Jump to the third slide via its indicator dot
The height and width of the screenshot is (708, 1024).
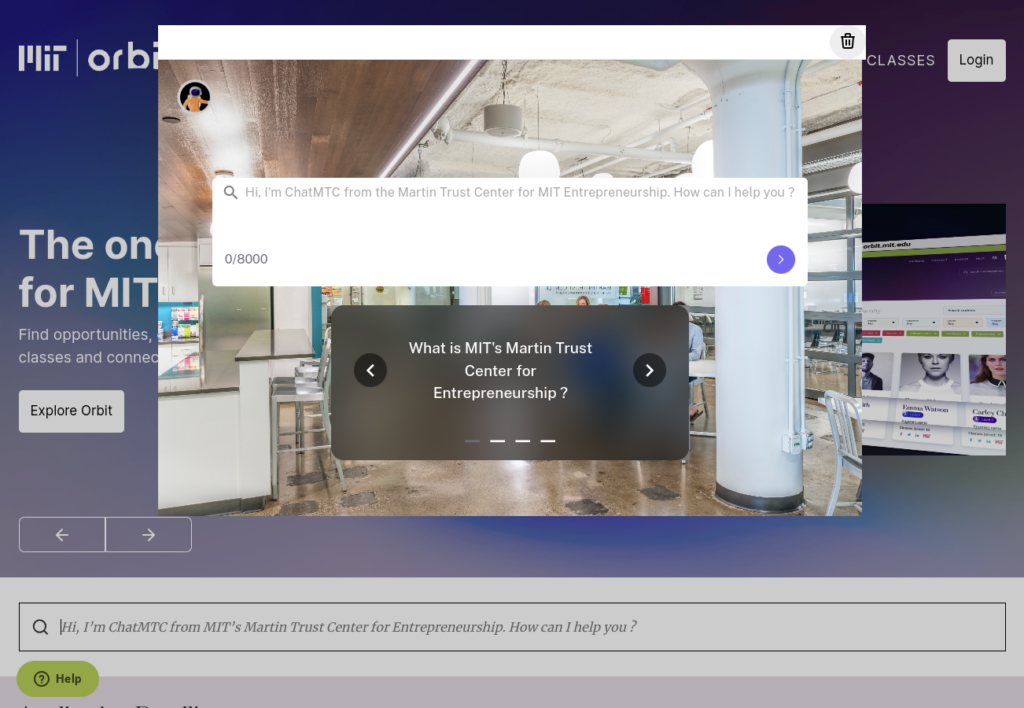click(522, 440)
